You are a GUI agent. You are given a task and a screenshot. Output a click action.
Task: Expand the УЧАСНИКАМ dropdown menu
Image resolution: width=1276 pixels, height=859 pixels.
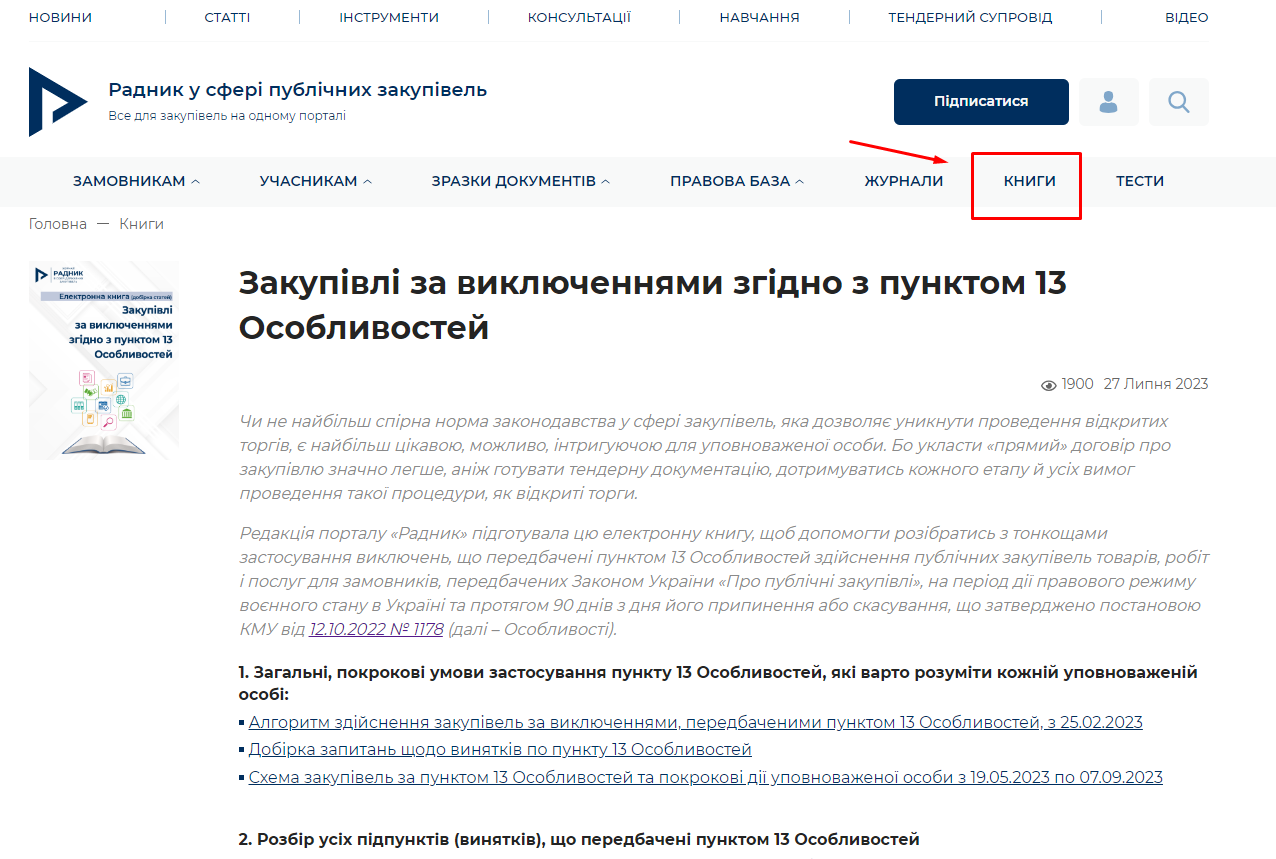point(315,182)
